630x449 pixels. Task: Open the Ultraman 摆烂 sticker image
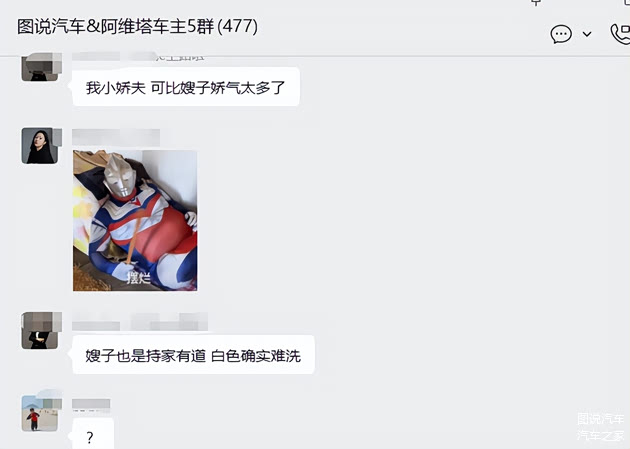[x=135, y=220]
